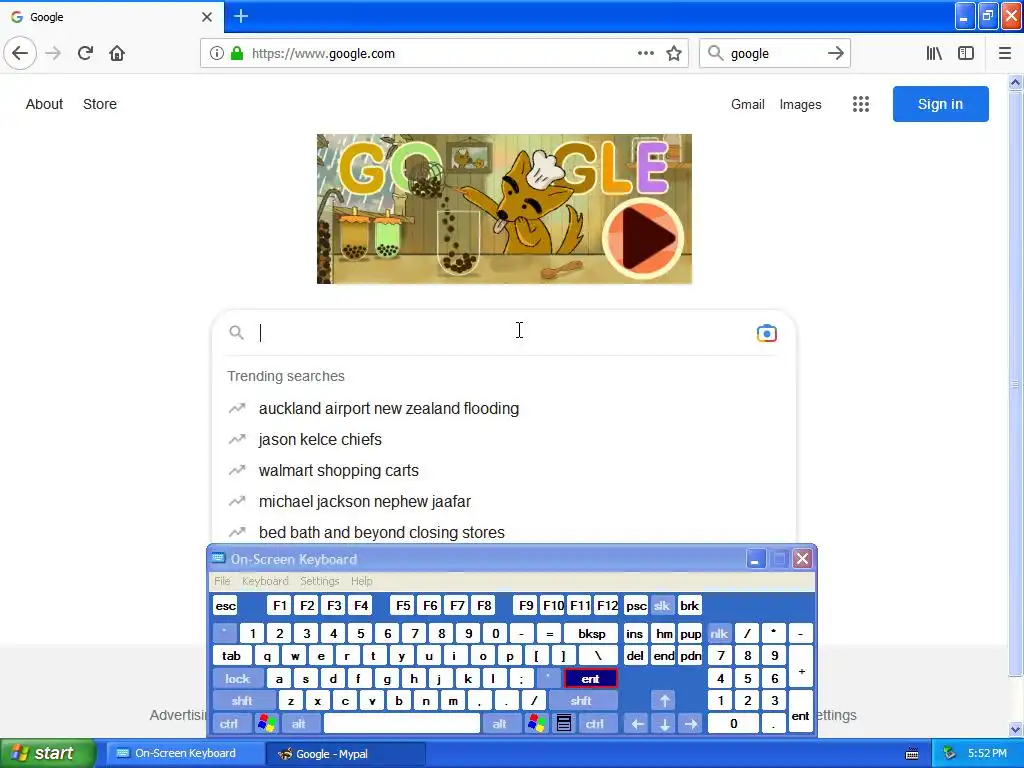This screenshot has width=1024, height=768.
Task: Toggle the caps lock key
Action: [x=238, y=679]
